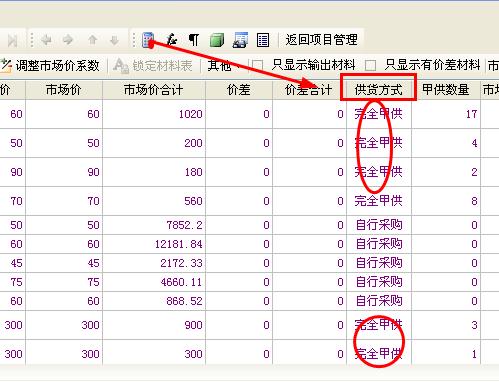Viewport: 499px width, 382px height.
Task: Click 完全甲供 in the 200 row
Action: [379, 143]
